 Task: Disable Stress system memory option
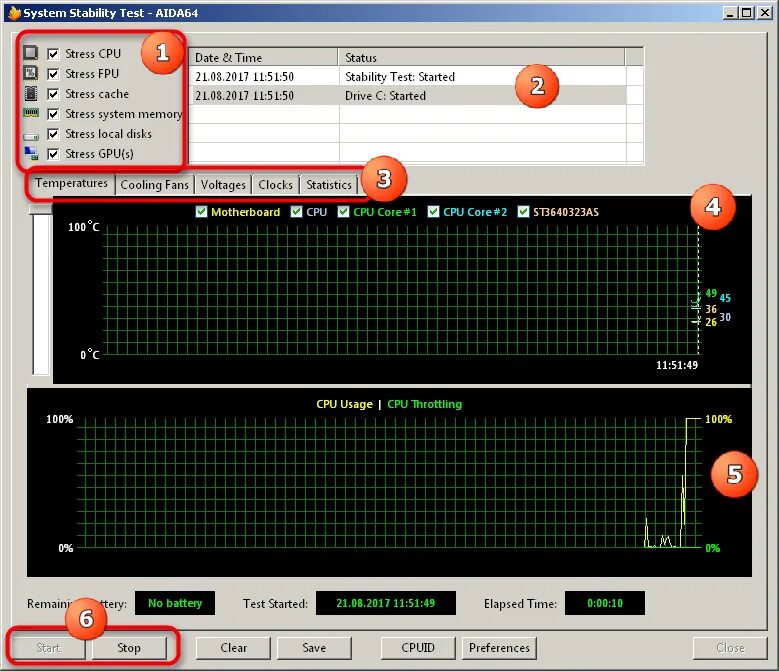[x=53, y=114]
